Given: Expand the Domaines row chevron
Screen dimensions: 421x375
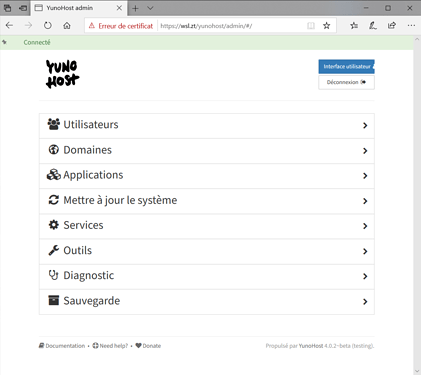Looking at the screenshot, I should coord(365,151).
